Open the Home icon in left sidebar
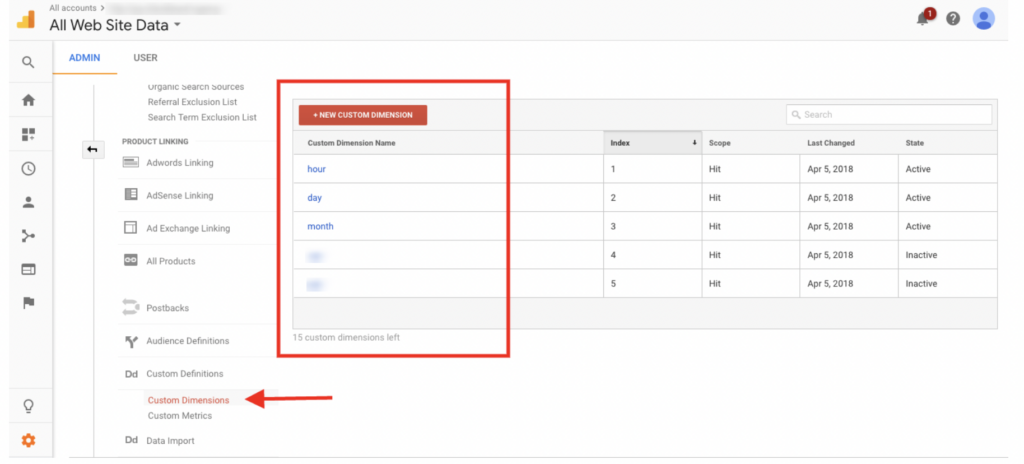 tap(28, 100)
